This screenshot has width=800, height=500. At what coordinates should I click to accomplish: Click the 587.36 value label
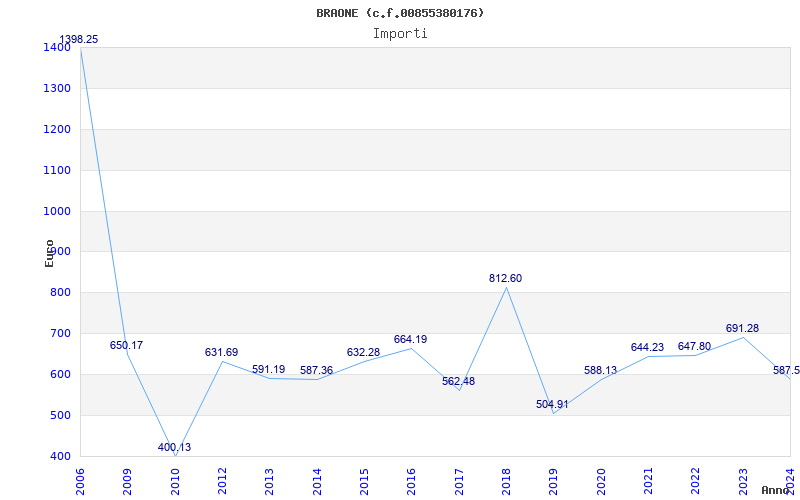(x=316, y=371)
